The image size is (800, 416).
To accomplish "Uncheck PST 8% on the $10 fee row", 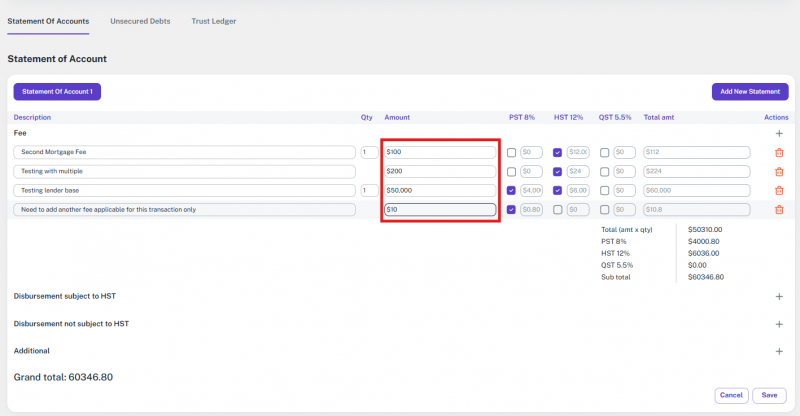I will click(x=512, y=209).
